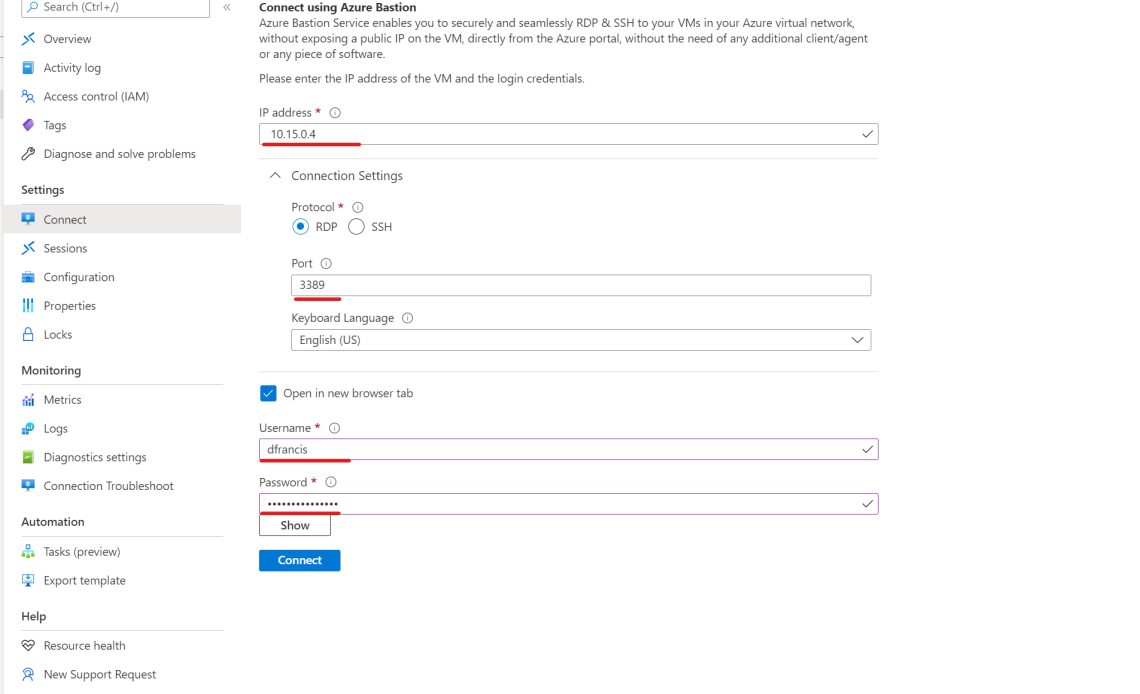
Task: Keep RDP protocol selected
Action: coord(301,226)
